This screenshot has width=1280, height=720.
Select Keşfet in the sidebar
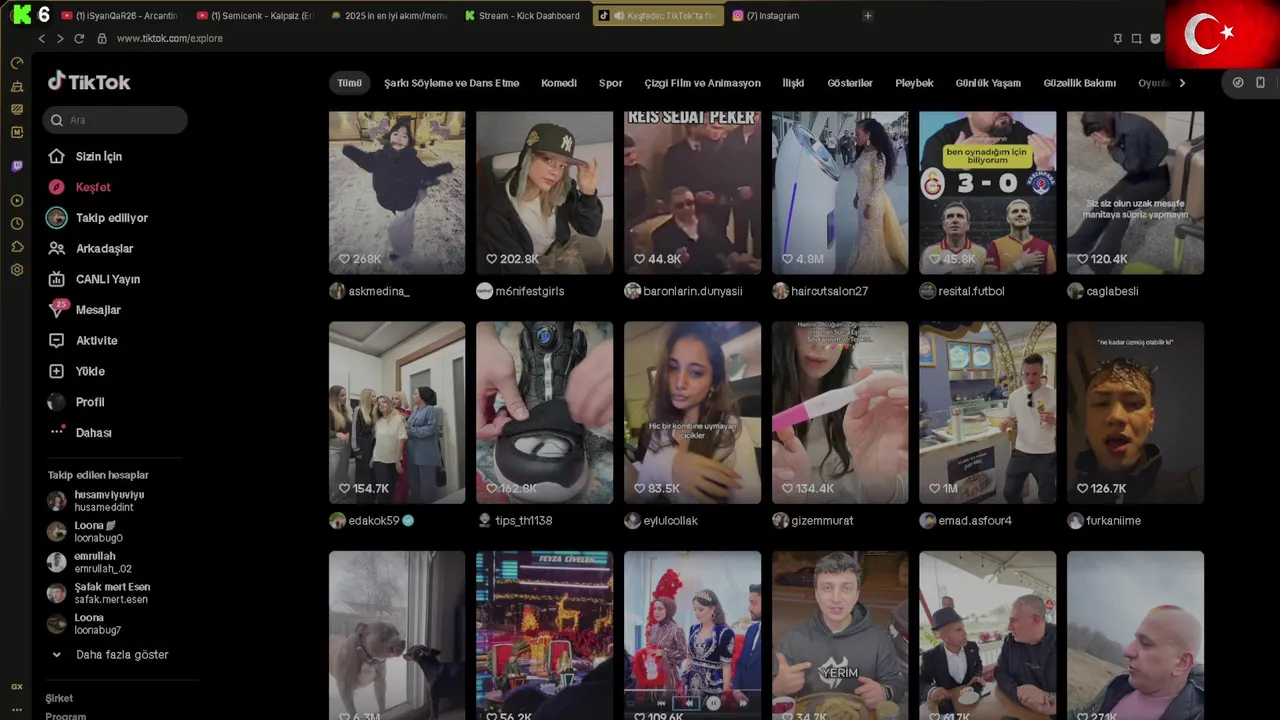(93, 187)
